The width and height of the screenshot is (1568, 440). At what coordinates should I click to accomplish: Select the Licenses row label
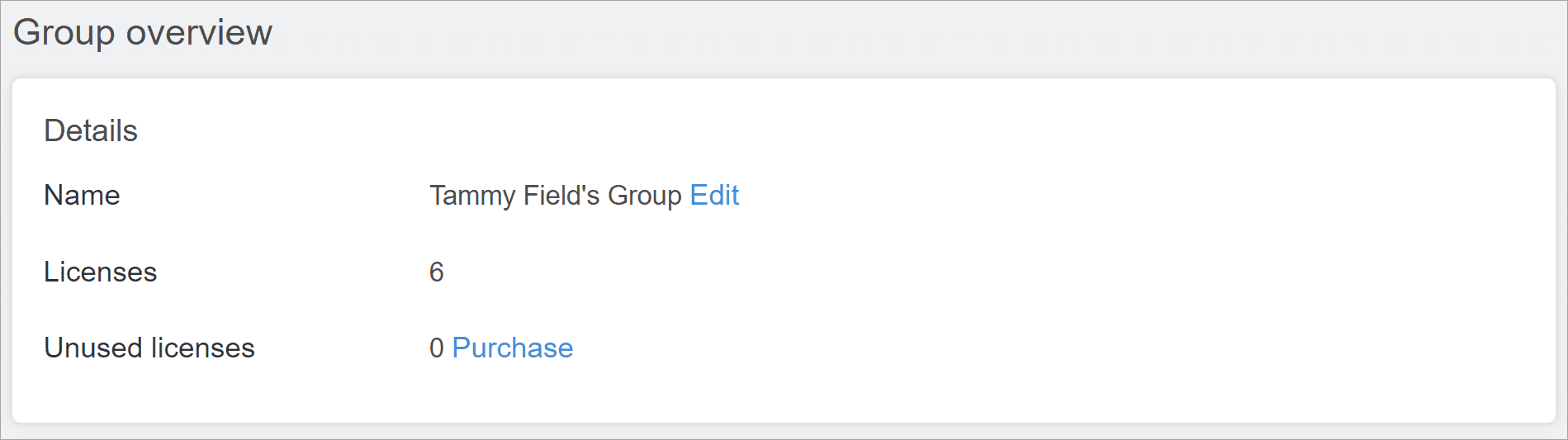click(x=100, y=272)
